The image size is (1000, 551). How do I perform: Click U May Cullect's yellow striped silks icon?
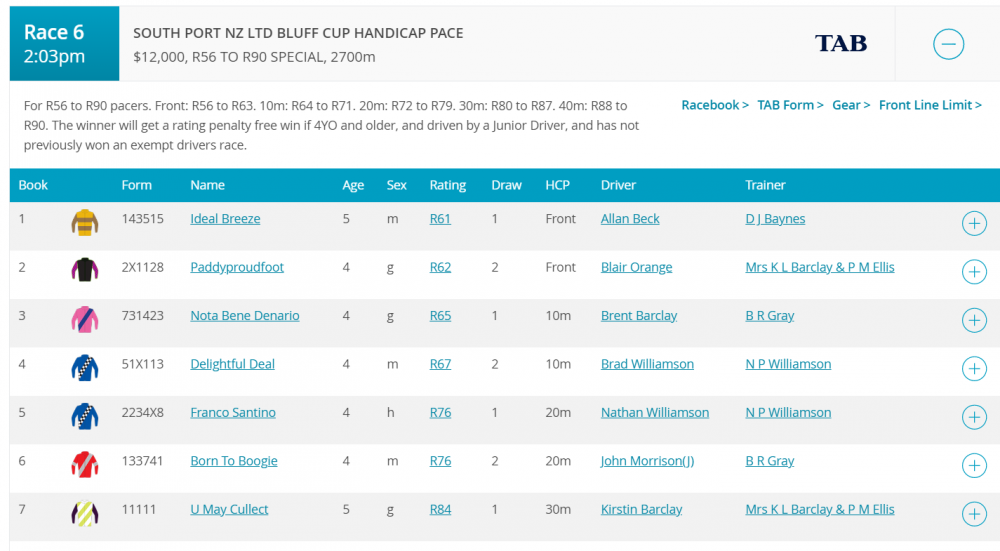[85, 512]
